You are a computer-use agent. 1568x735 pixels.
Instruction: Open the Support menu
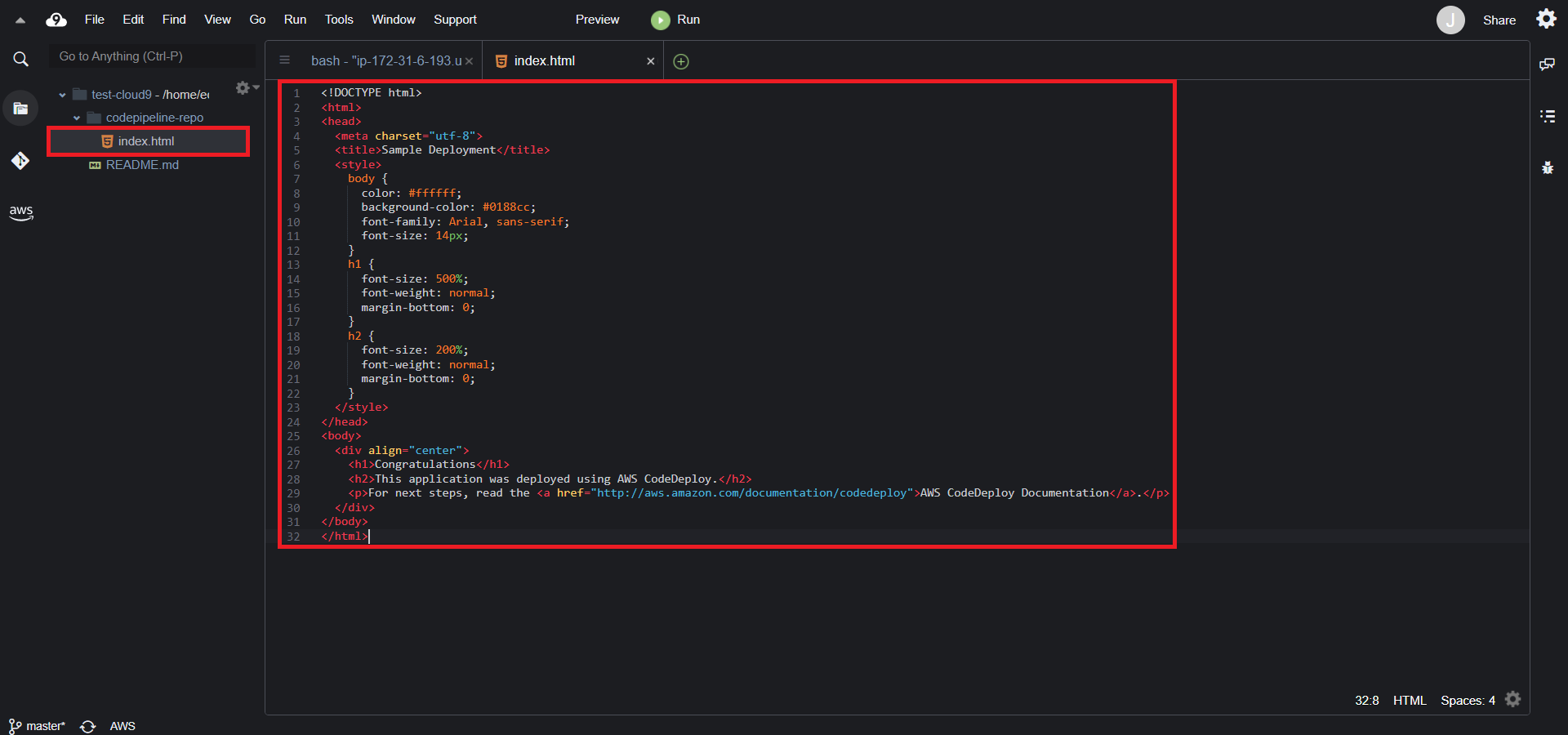pos(455,20)
